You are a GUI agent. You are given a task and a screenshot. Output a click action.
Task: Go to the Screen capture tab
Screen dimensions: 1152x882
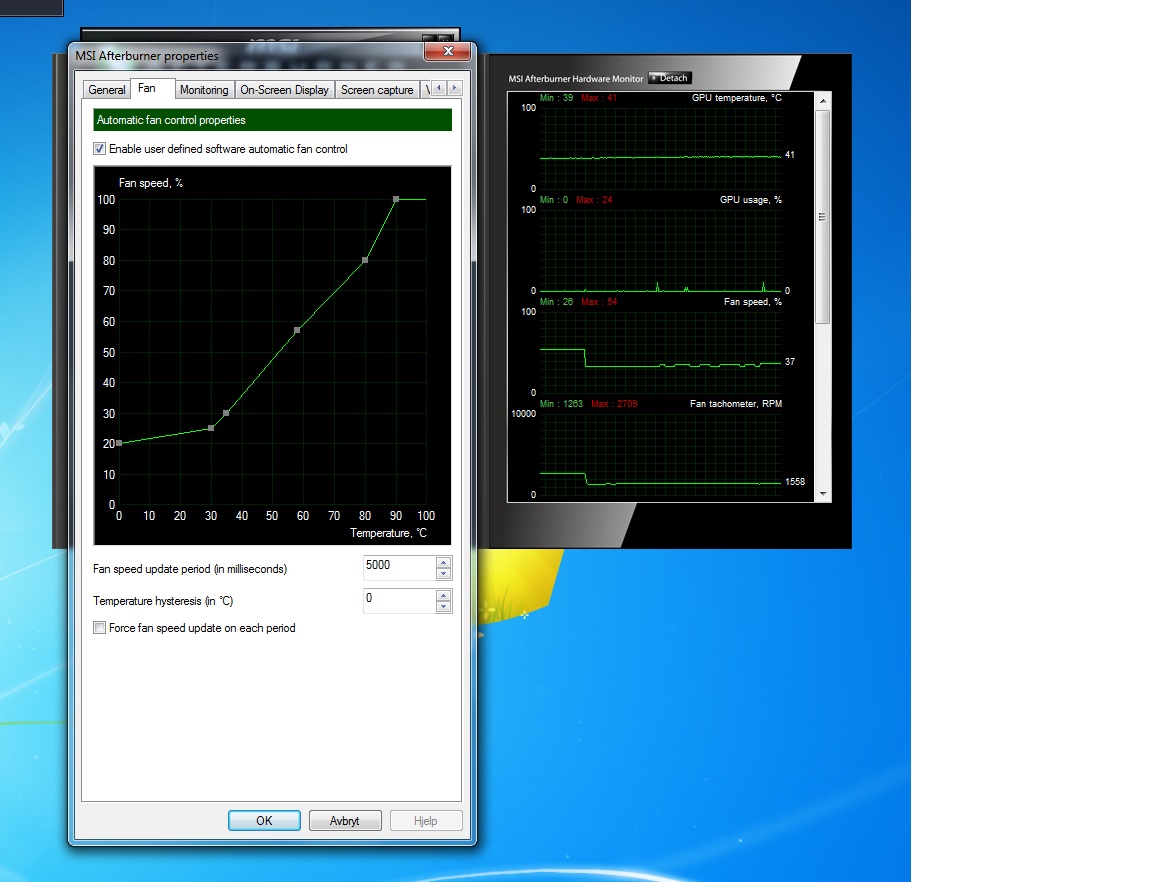click(x=377, y=90)
